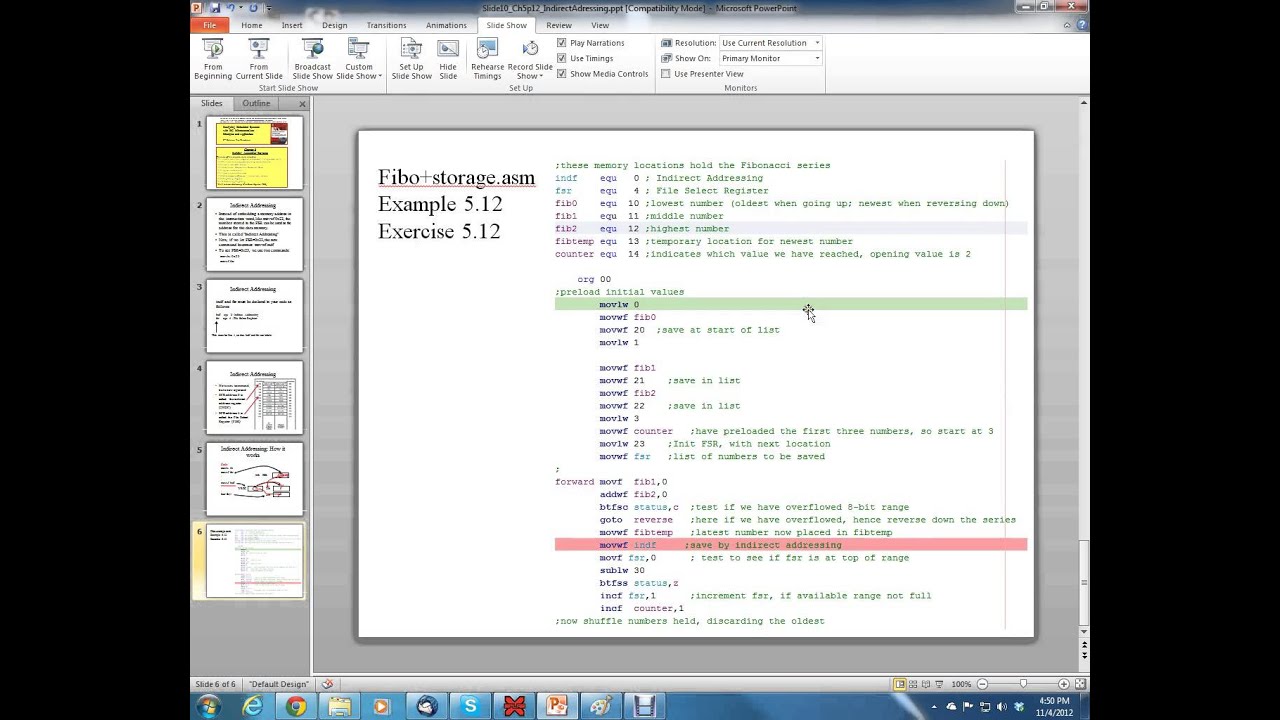Screen dimensions: 1280x720
Task: Open Windows Explorer folder in taskbar
Action: tap(340, 707)
